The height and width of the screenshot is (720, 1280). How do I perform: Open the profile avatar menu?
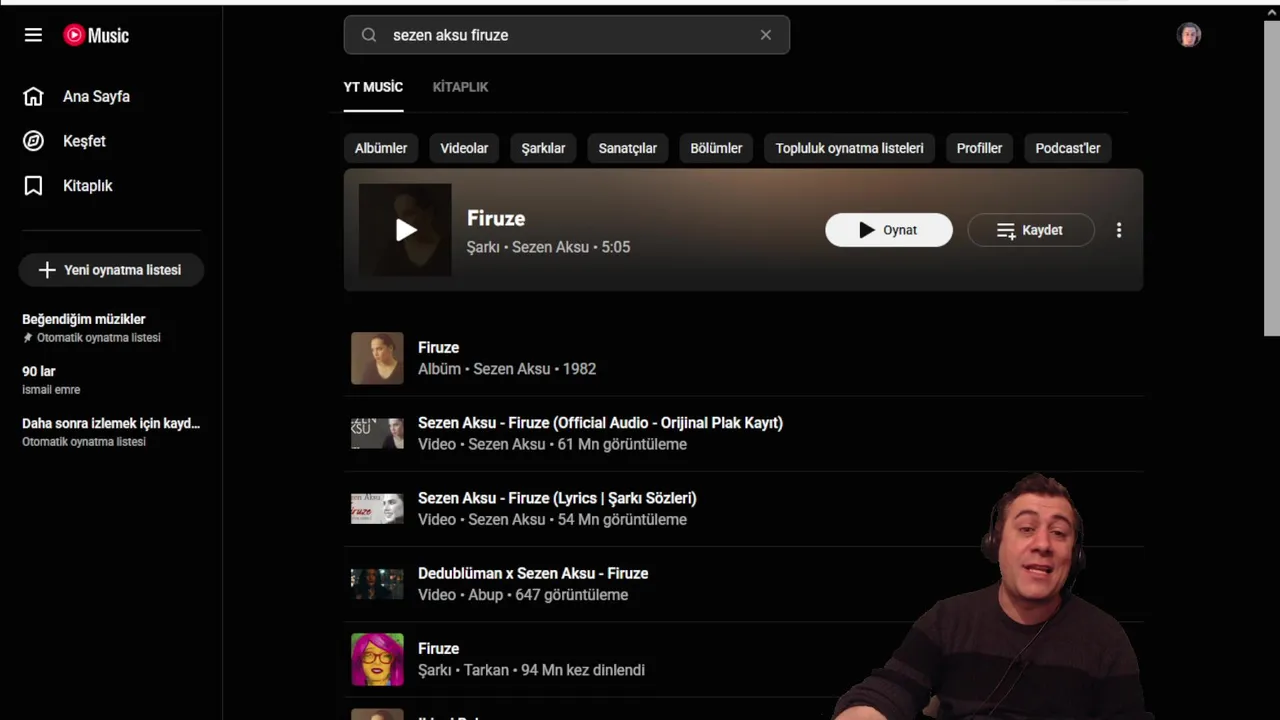(1189, 35)
